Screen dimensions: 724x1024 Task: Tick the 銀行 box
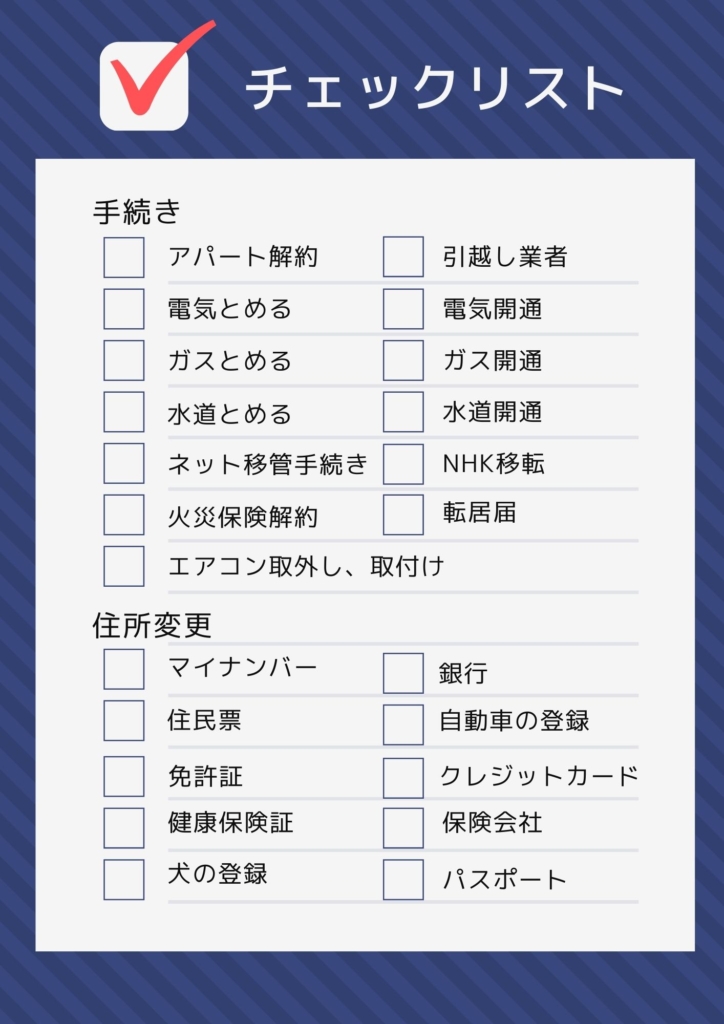click(x=403, y=673)
